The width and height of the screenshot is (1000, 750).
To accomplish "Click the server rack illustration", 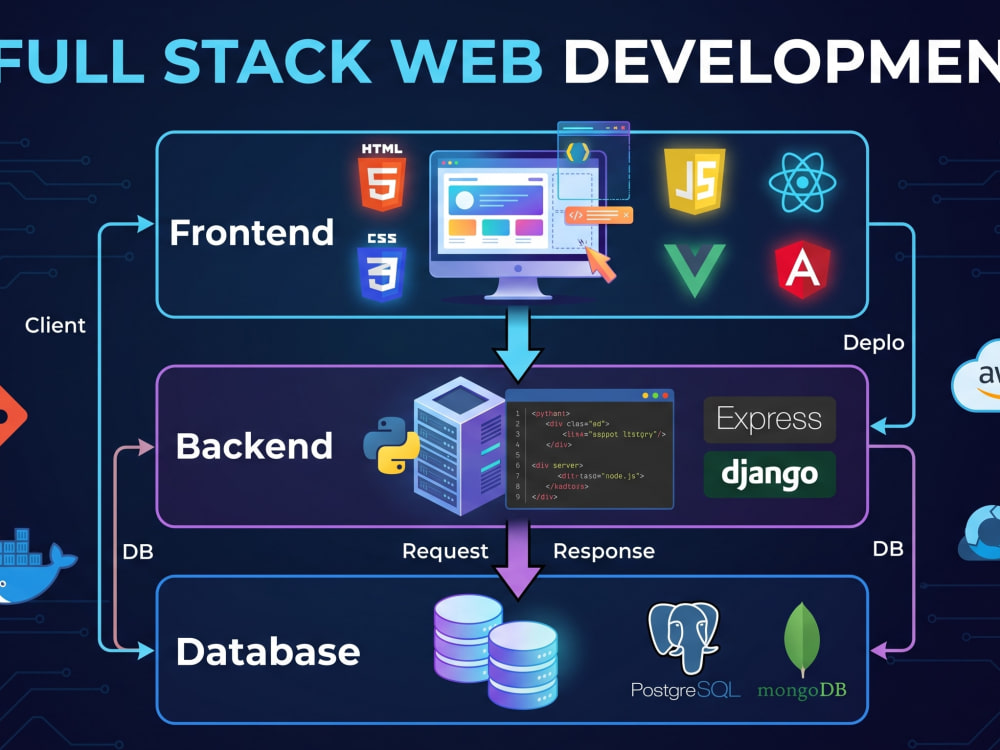I will (460, 445).
